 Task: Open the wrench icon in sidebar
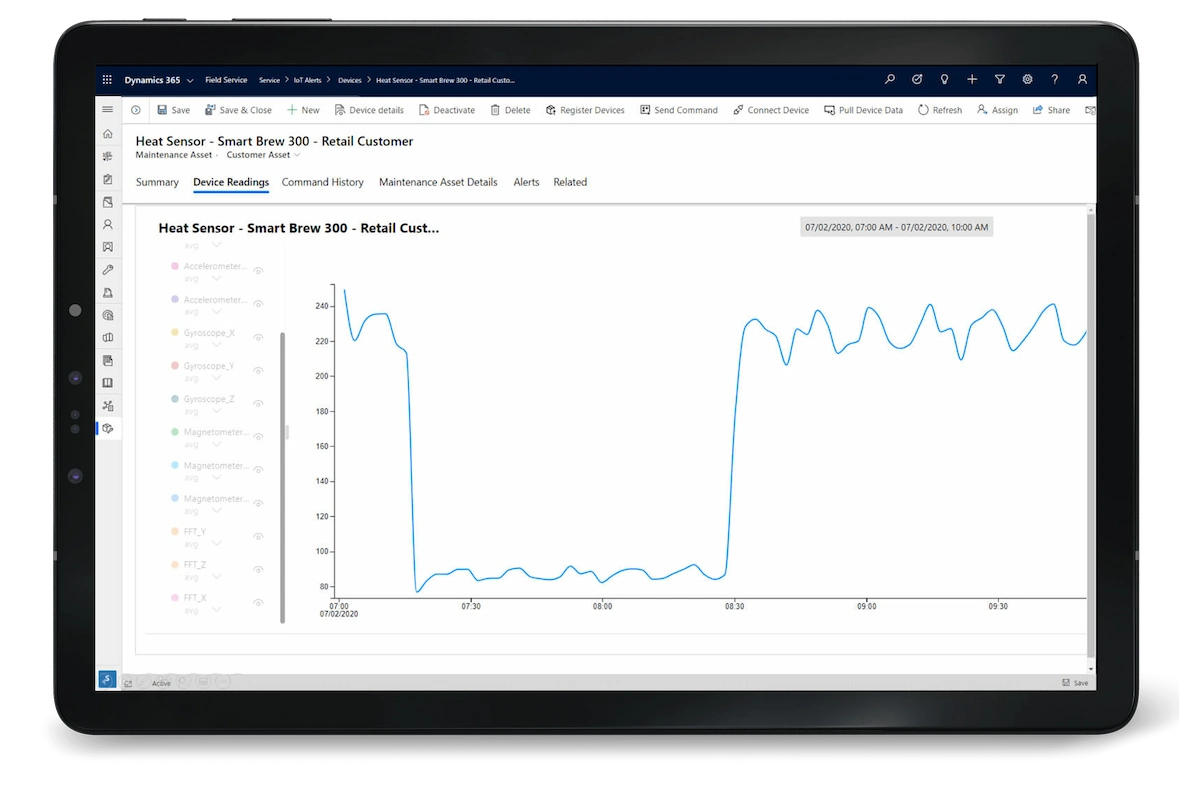pyautogui.click(x=108, y=270)
